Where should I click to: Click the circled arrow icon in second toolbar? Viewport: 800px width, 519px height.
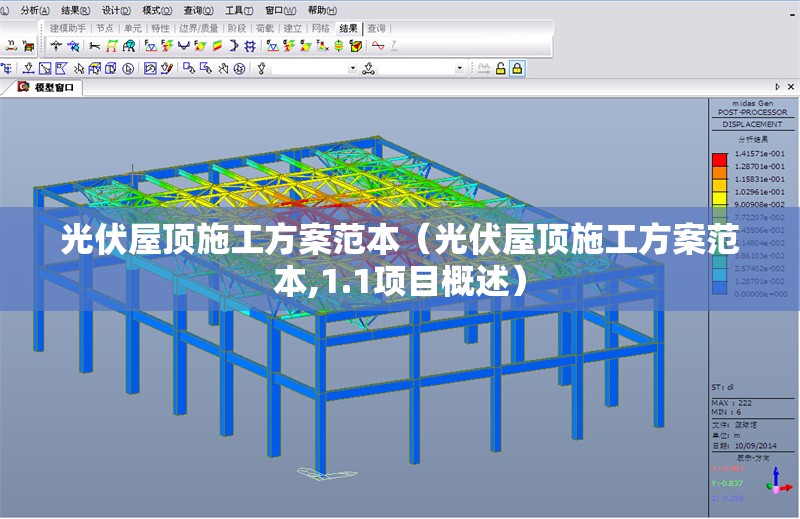point(127,68)
